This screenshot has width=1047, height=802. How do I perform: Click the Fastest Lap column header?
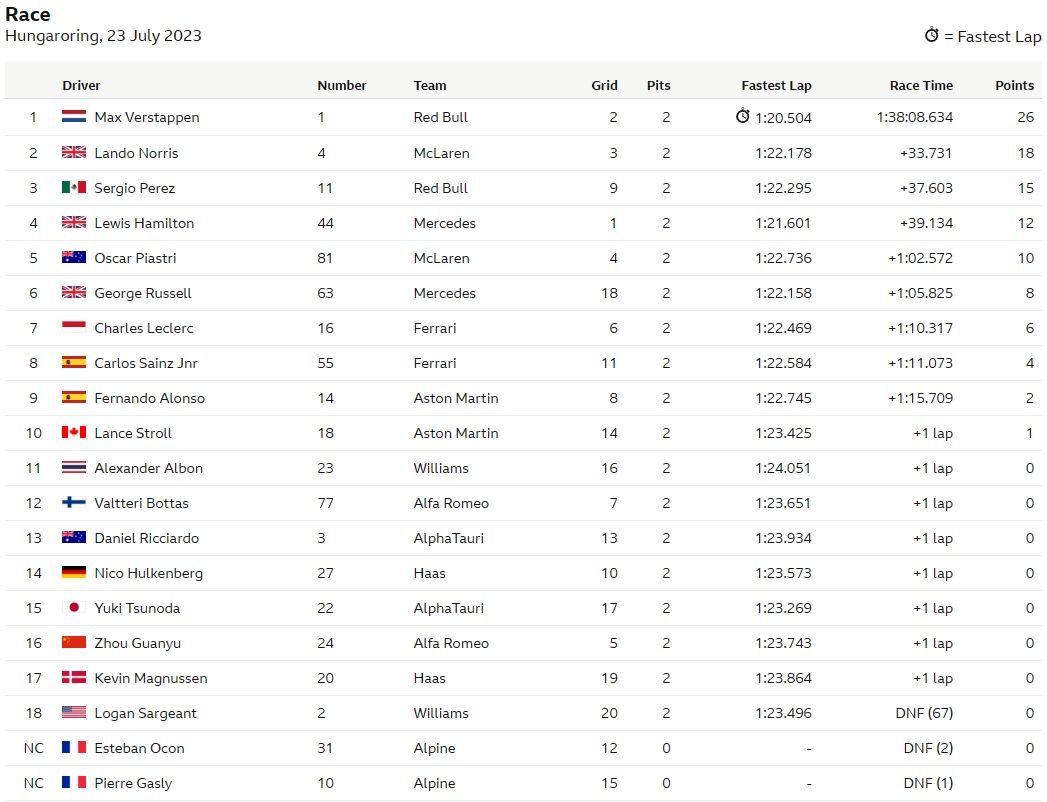pos(776,85)
